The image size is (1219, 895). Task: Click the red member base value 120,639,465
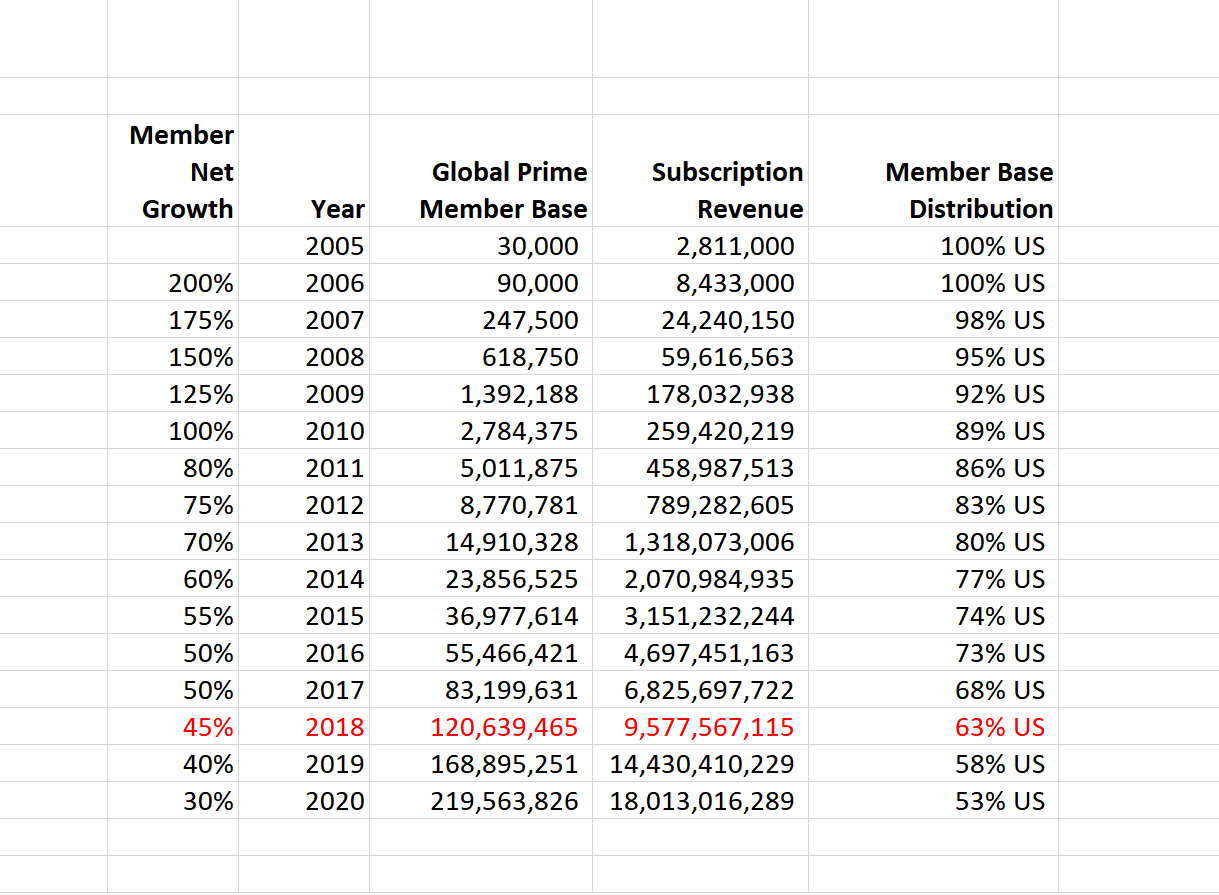click(x=481, y=727)
